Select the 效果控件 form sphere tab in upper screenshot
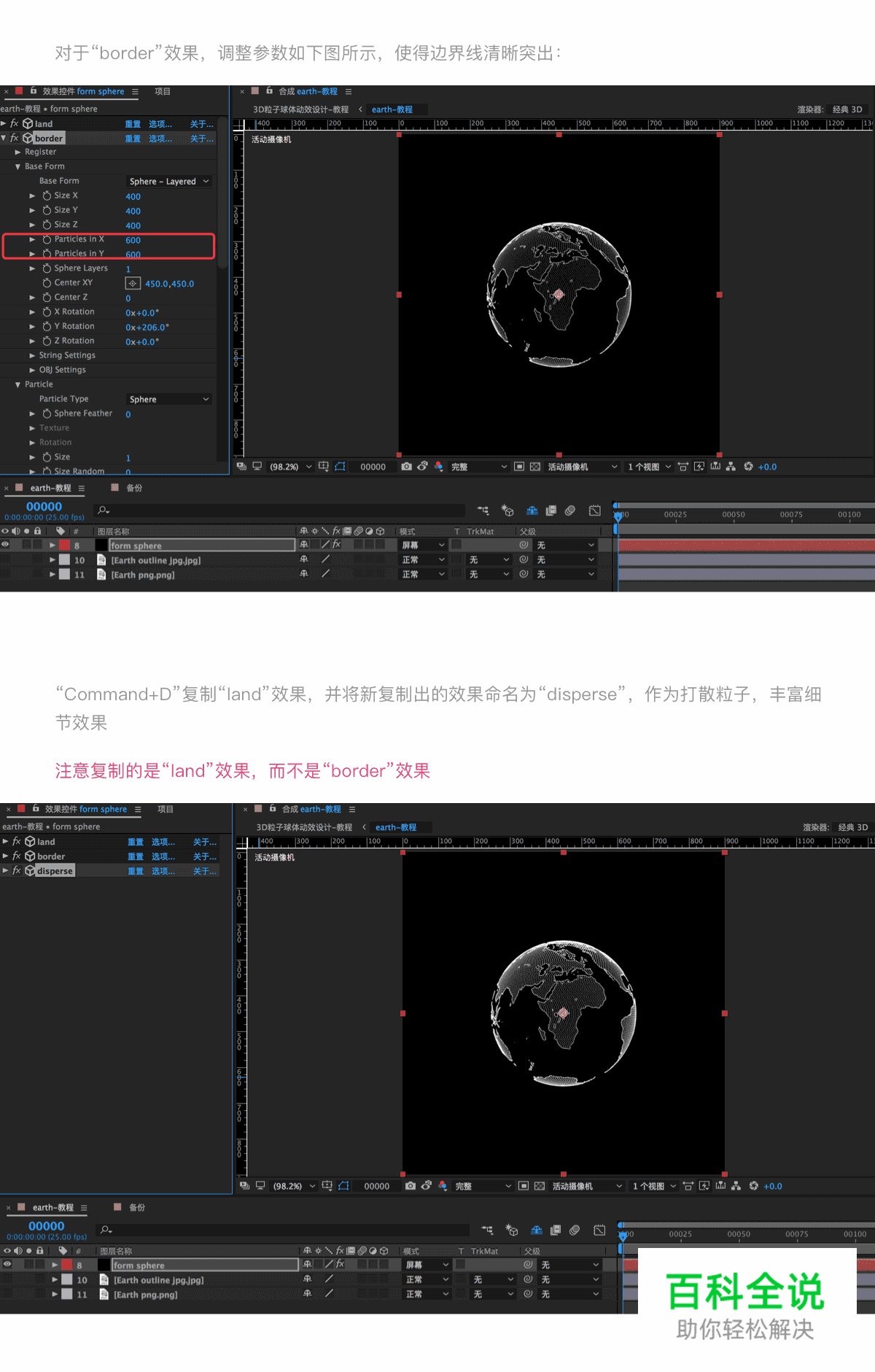This screenshot has width=875, height=1372. tap(83, 92)
